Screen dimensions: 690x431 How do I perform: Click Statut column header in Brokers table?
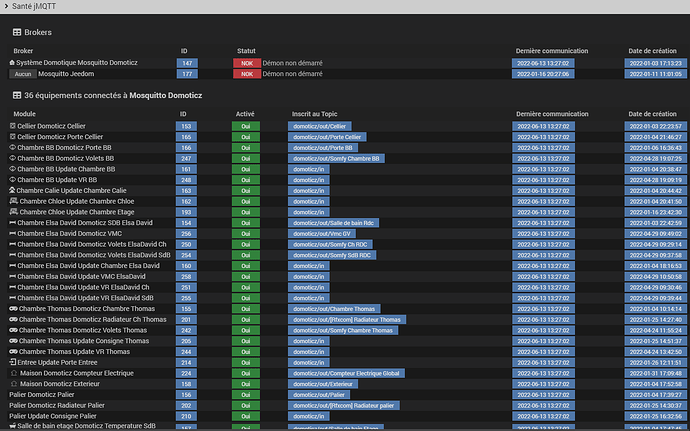(x=246, y=51)
